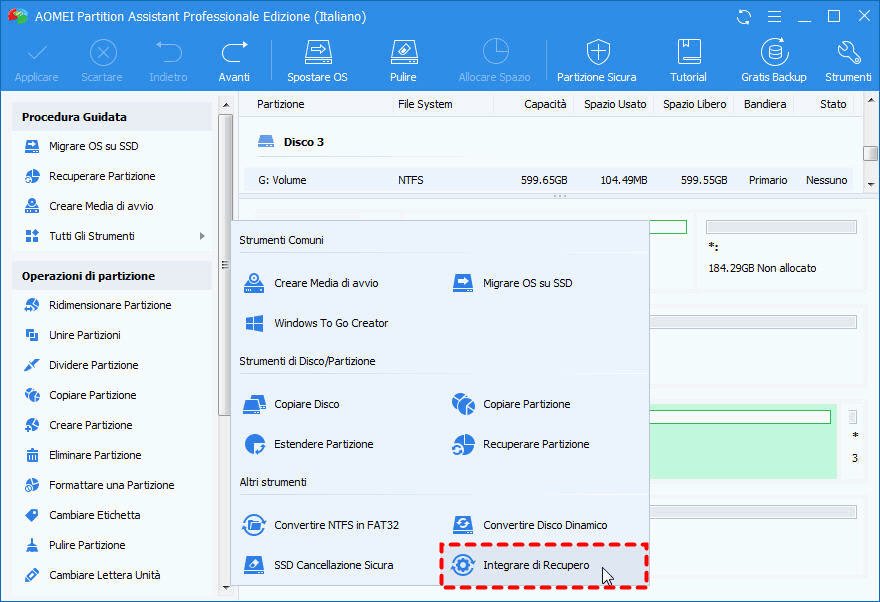Choose Estendere Partizione tool
Image resolution: width=880 pixels, height=602 pixels.
(x=309, y=444)
